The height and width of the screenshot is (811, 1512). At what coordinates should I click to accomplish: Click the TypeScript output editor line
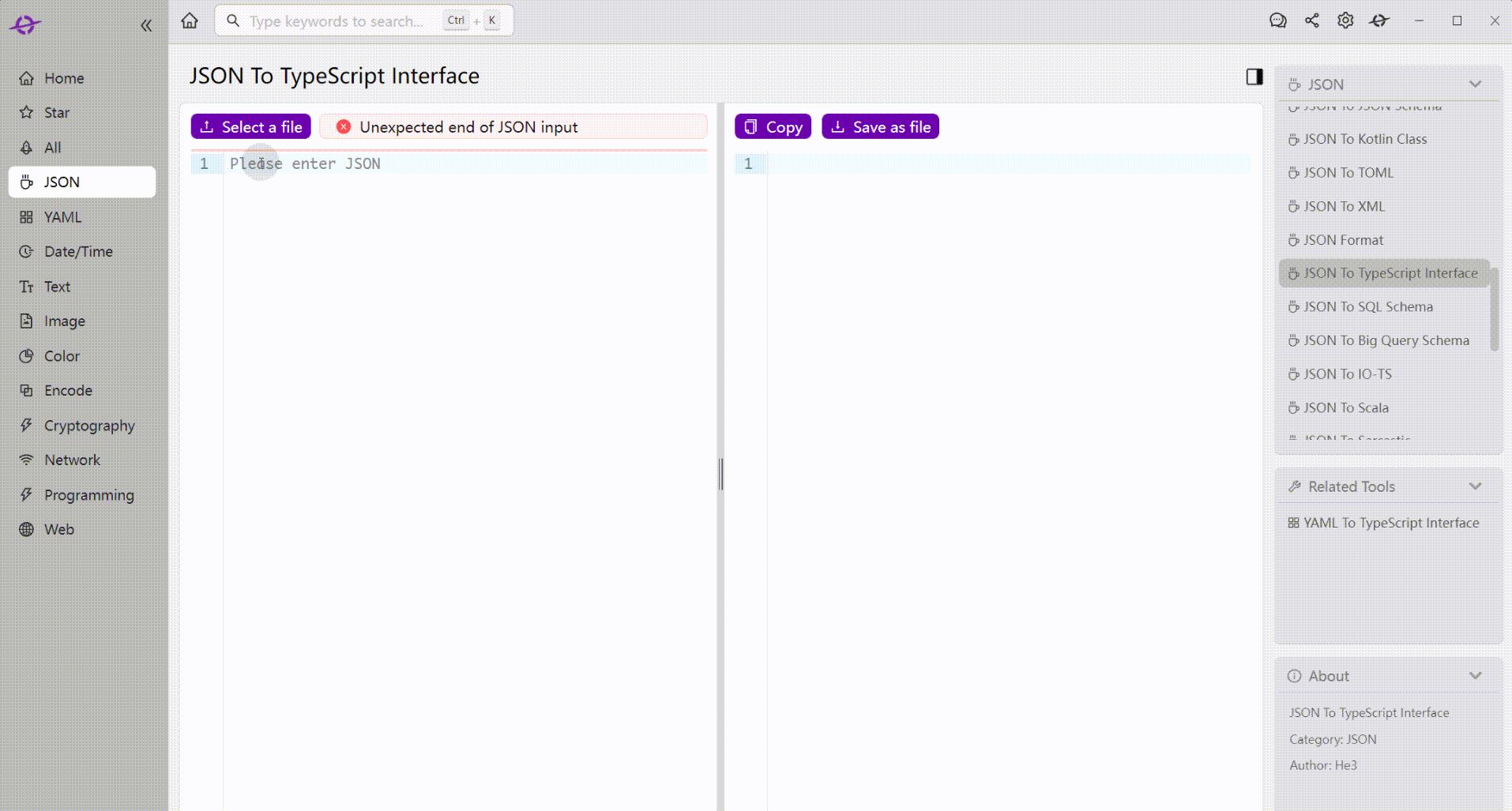tap(1009, 163)
